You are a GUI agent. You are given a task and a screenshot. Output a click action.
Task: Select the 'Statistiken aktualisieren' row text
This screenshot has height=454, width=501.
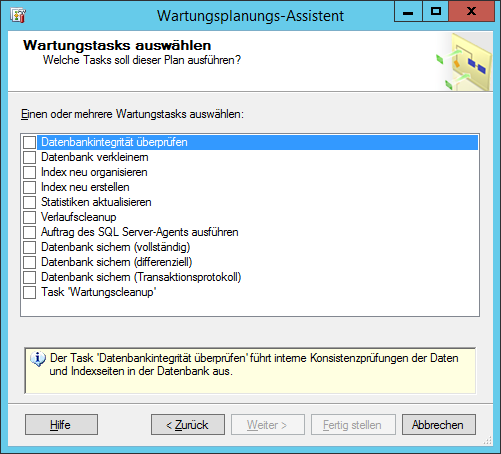pos(96,202)
